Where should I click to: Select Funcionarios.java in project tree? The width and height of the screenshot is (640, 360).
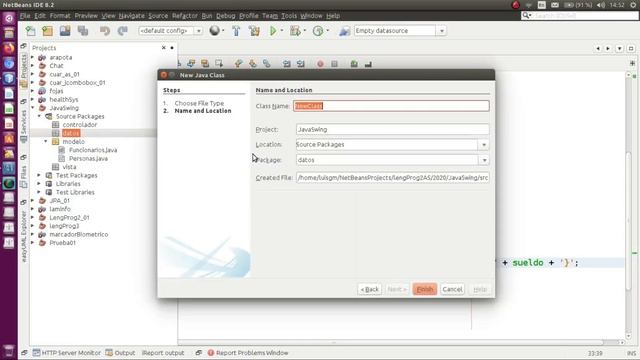point(93,150)
